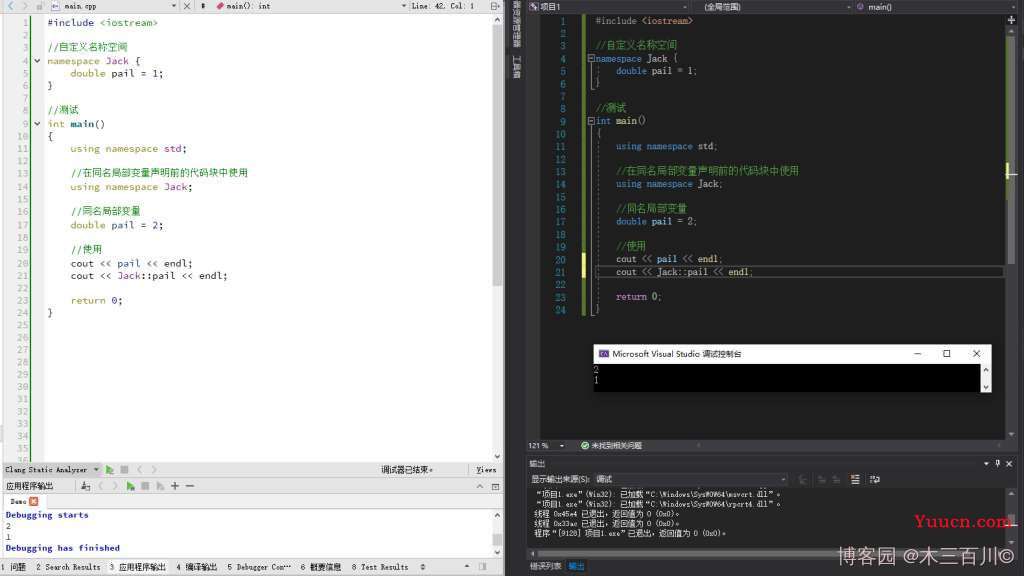Image resolution: width=1024 pixels, height=576 pixels.
Task: Start the Clang Static Analyzer run
Action: click(110, 470)
